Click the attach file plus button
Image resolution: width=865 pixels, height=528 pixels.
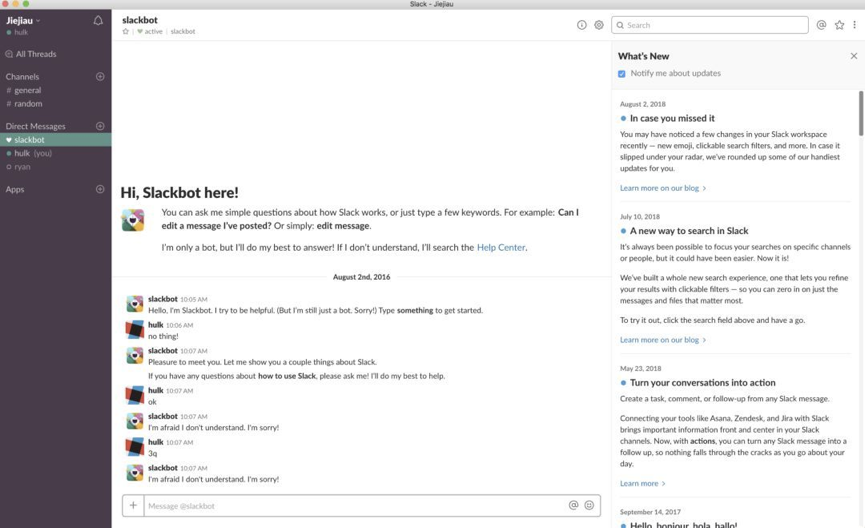tap(133, 505)
